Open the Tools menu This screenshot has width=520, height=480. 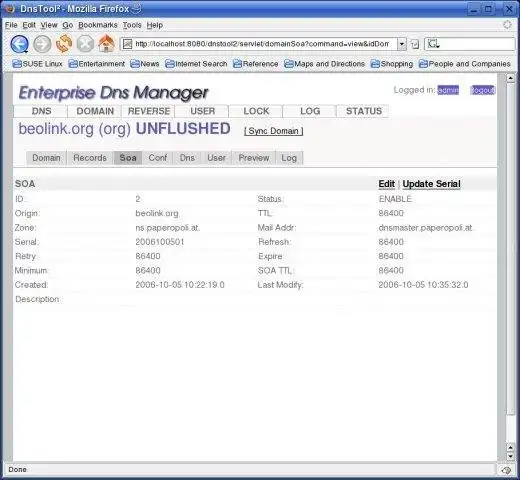click(x=132, y=25)
